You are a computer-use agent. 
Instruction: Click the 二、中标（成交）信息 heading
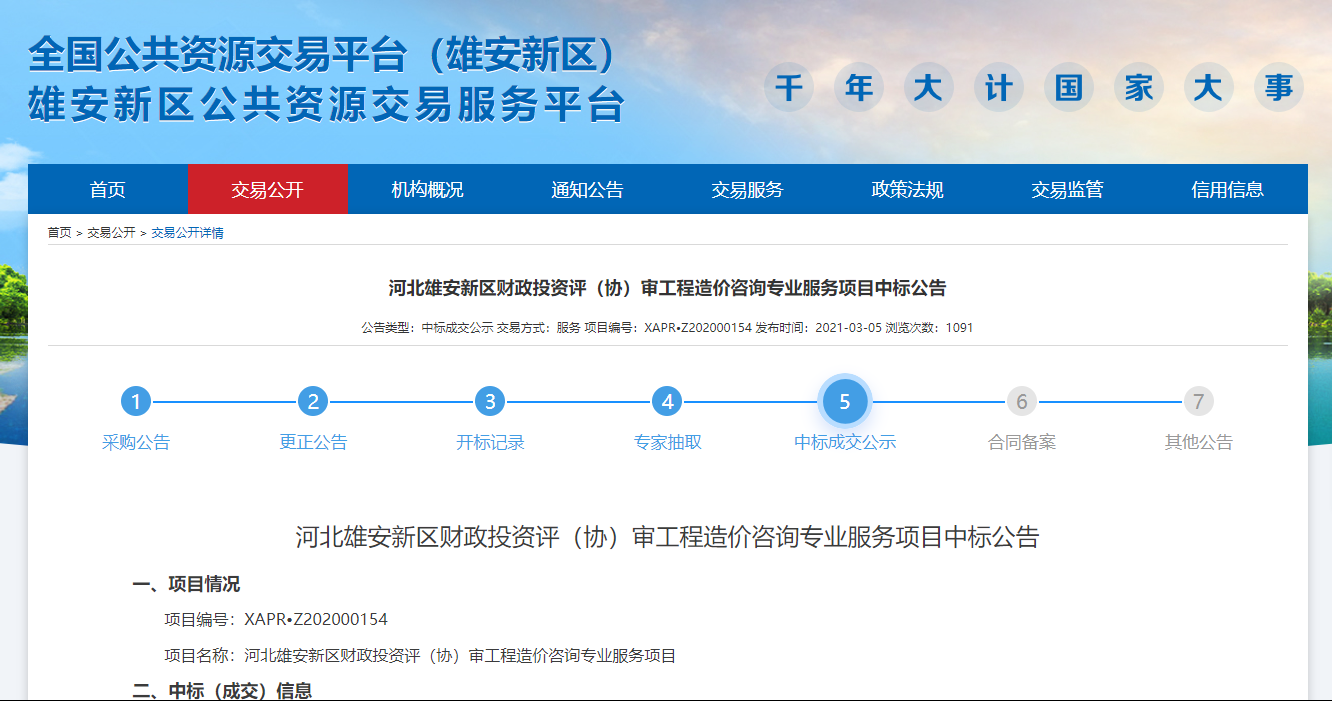(x=222, y=691)
